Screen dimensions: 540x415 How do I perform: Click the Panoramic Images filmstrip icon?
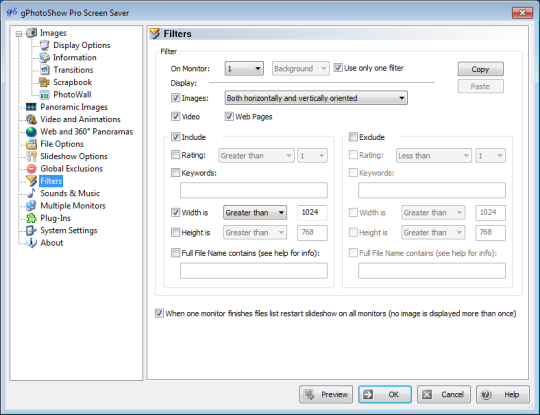click(x=31, y=107)
